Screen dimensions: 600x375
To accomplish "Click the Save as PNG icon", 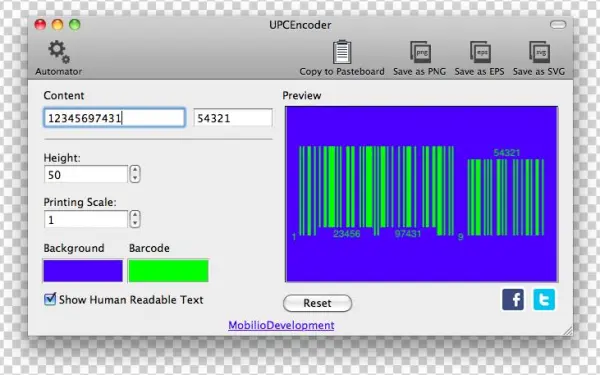I will [421, 52].
